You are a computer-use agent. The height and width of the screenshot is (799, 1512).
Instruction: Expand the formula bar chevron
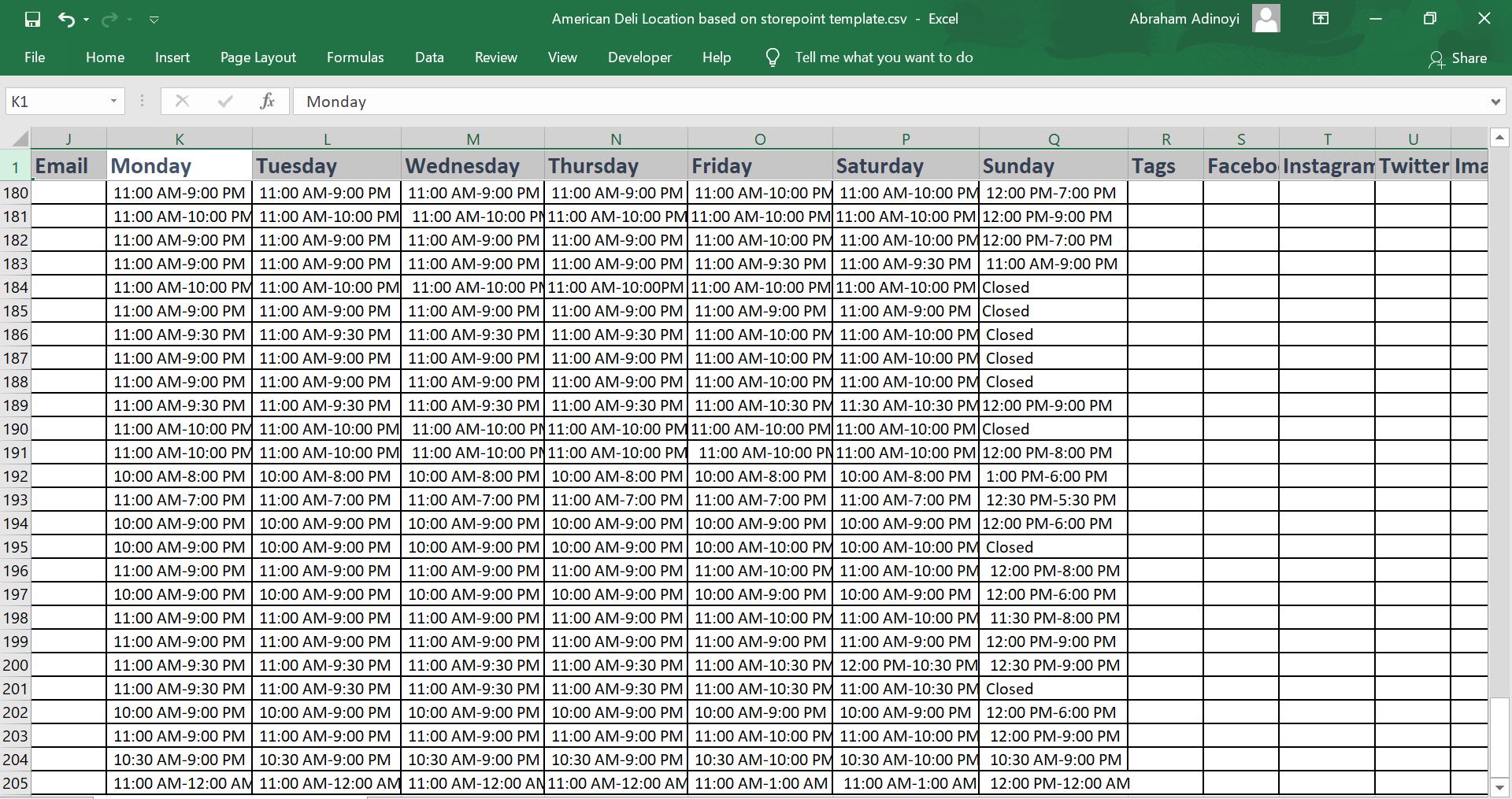coord(1495,102)
